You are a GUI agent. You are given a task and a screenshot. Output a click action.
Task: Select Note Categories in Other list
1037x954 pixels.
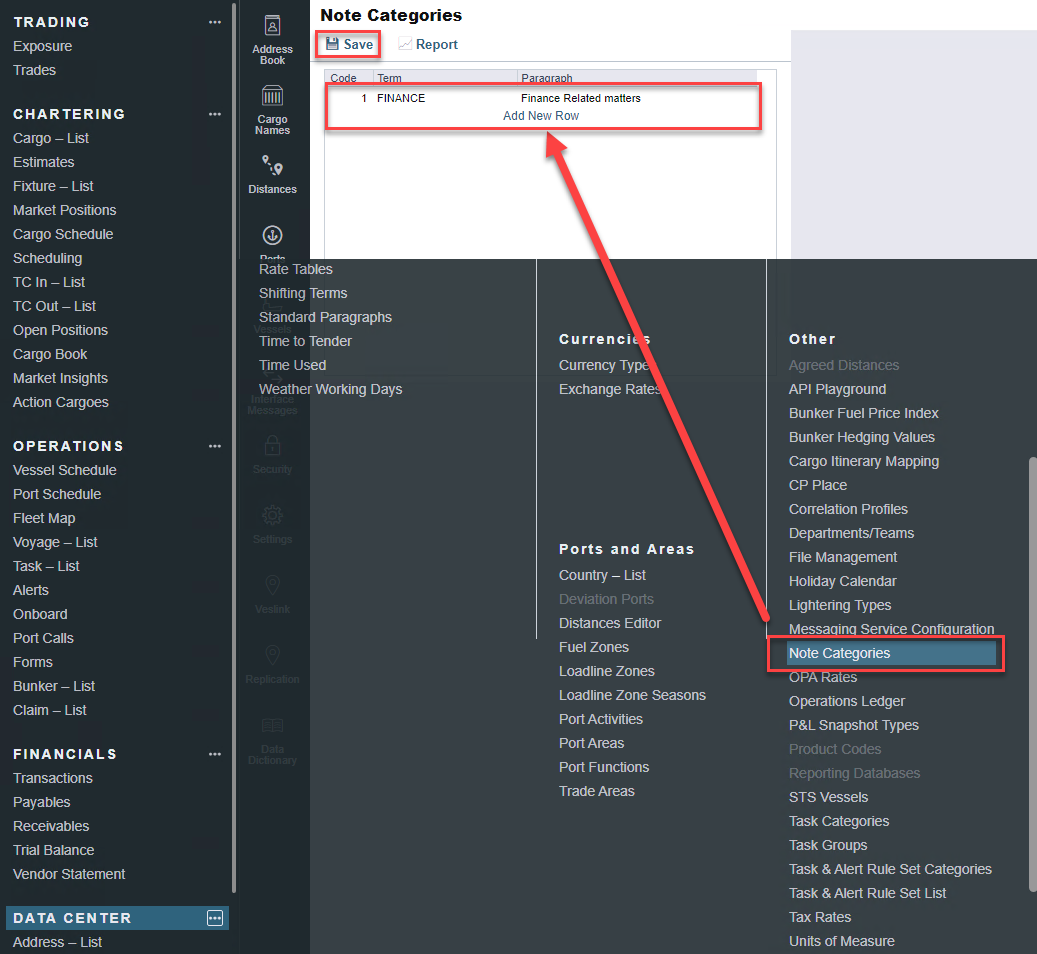(839, 653)
